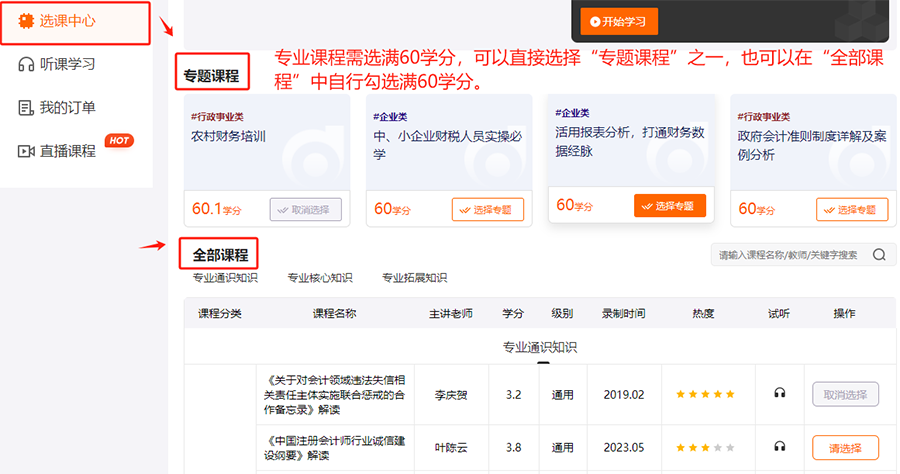Play audio preview for 叶陈云's course
900x474 pixels.
[x=780, y=447]
